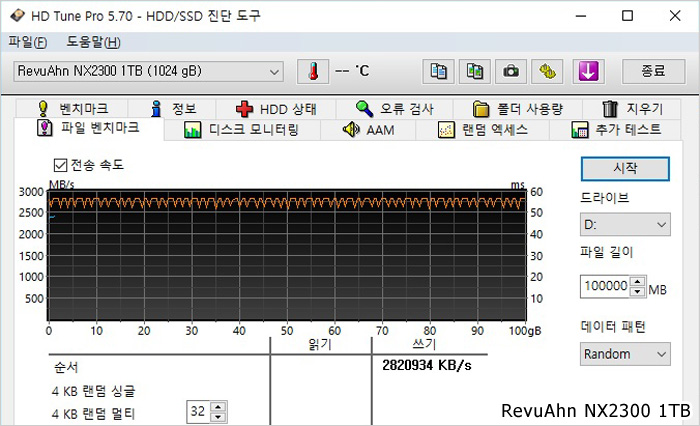This screenshot has height=426, width=700.
Task: Click the 쓰기 column header
Action: tap(424, 344)
